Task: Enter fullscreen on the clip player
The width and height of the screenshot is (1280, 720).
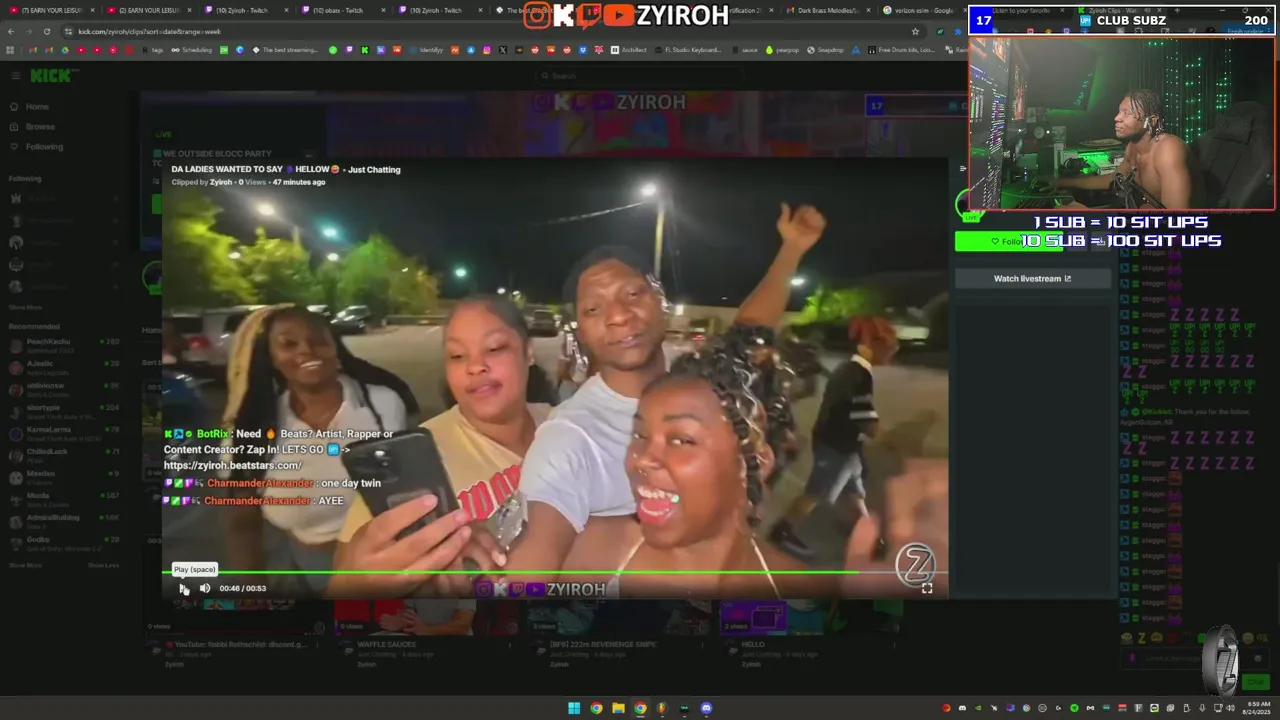Action: pos(927,588)
